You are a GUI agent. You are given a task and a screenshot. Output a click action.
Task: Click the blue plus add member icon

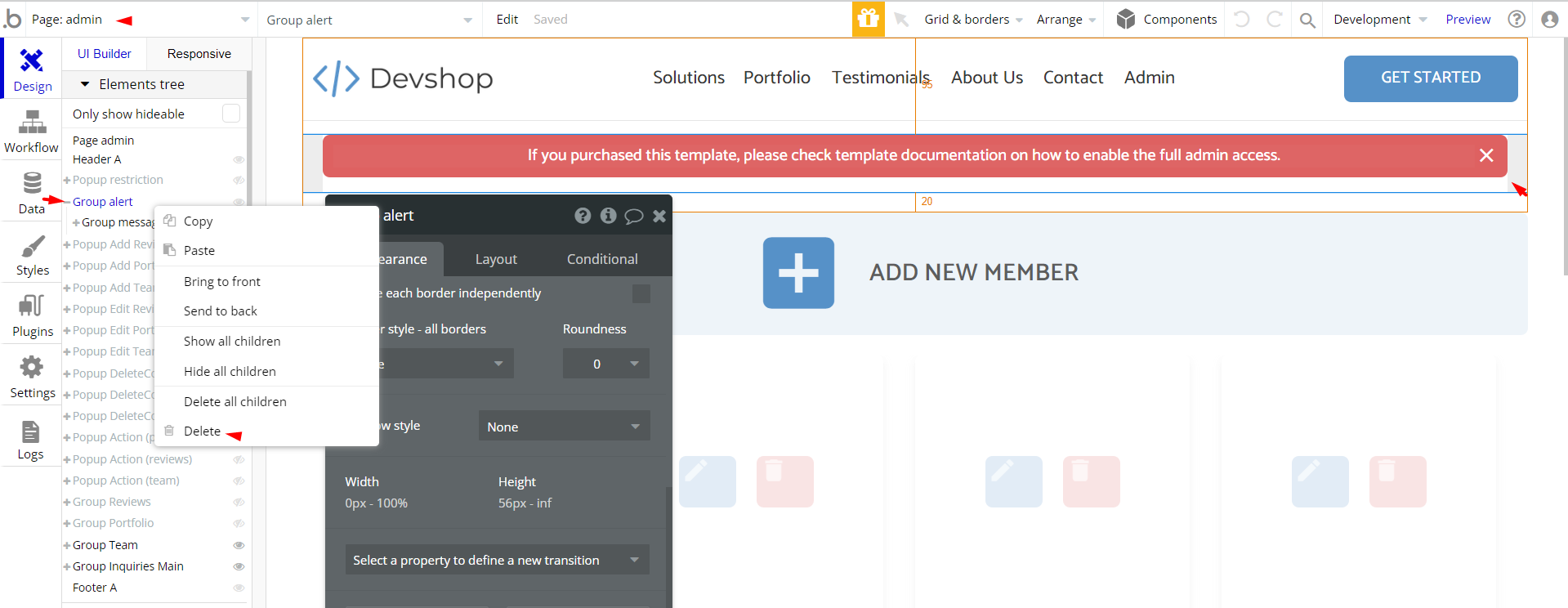pos(798,273)
